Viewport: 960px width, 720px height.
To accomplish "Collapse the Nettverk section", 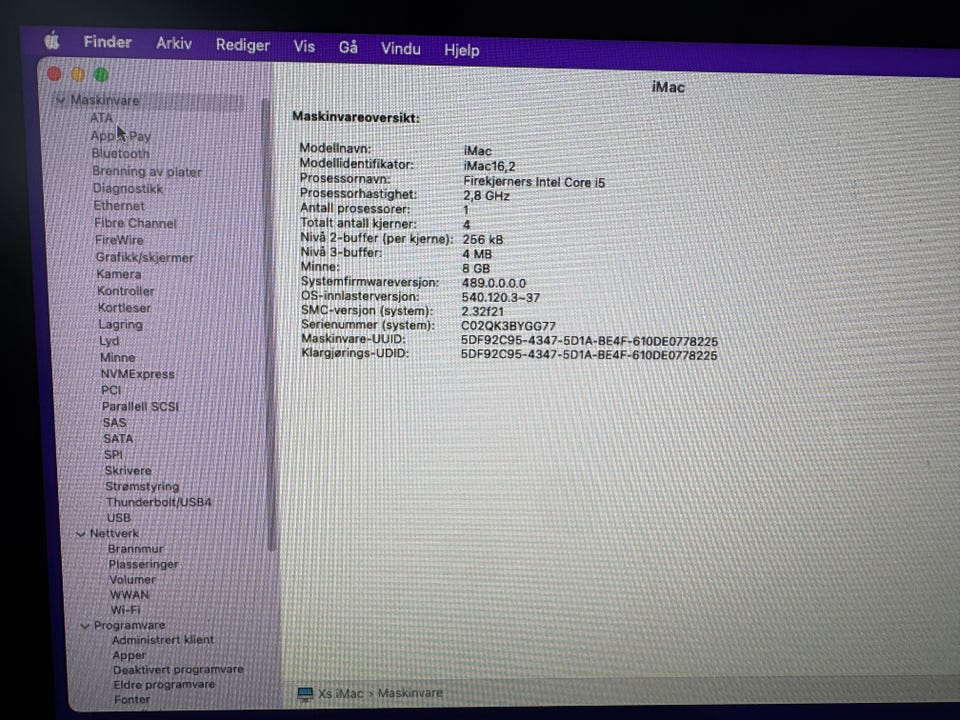I will tap(81, 534).
